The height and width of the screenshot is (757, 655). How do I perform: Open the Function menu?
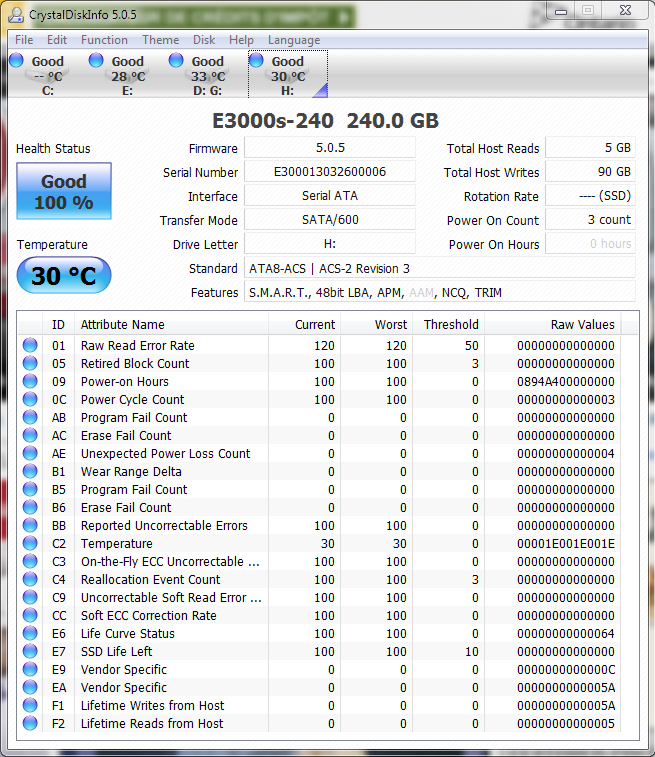coord(104,40)
